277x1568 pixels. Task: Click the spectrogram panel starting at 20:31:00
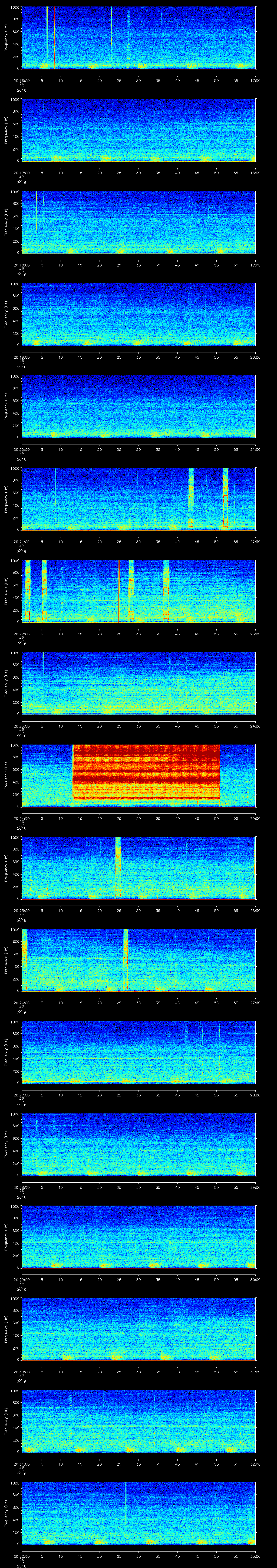pos(139,1421)
